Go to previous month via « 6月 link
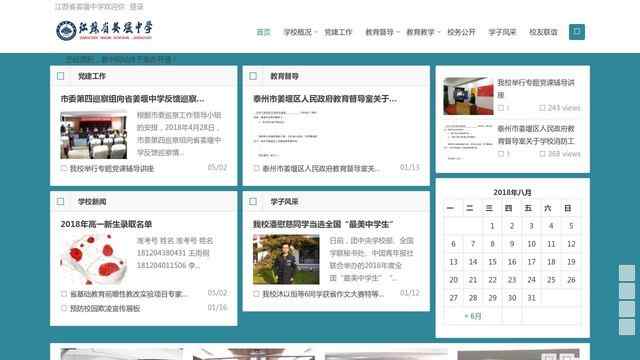Screen dimensions: 640x360 coord(473,316)
